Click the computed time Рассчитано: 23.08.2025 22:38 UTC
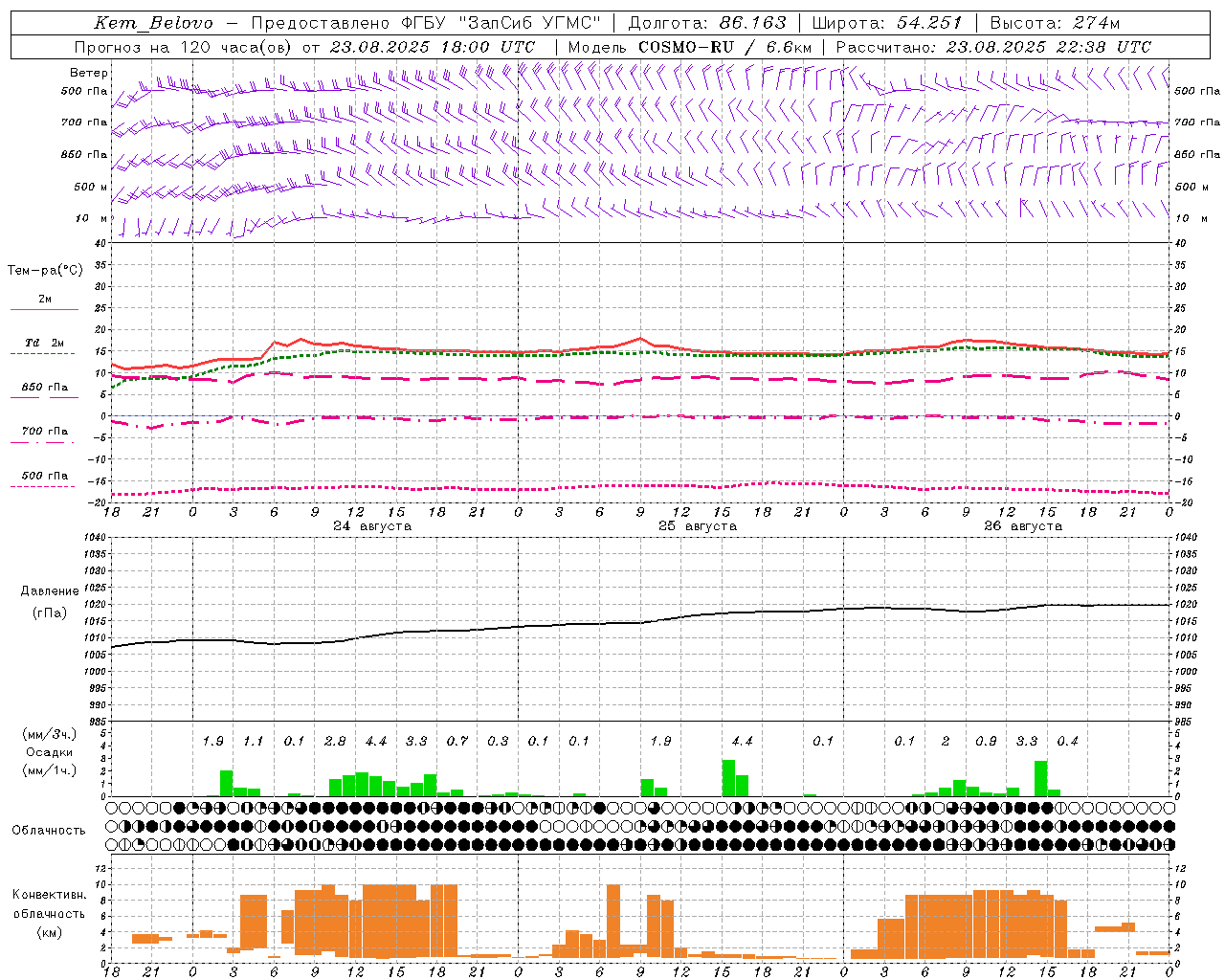 coord(993,47)
